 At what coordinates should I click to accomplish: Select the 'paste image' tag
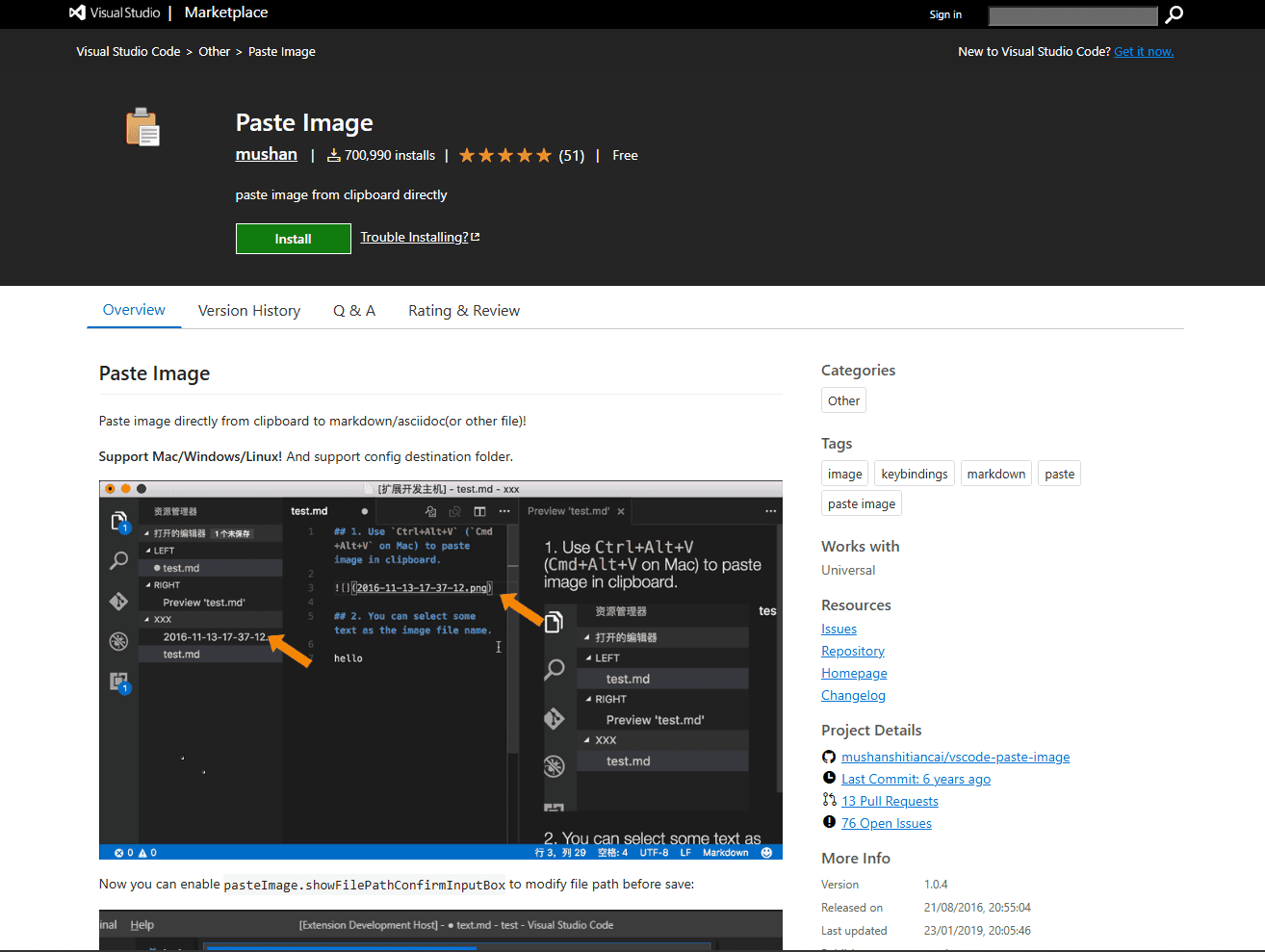point(862,503)
